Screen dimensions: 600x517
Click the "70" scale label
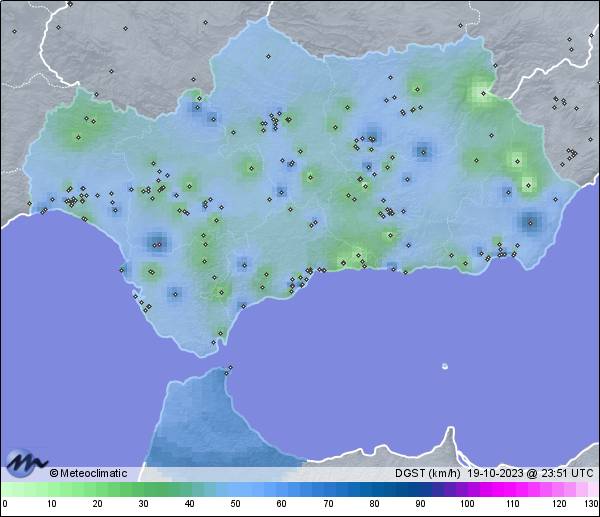(x=328, y=503)
